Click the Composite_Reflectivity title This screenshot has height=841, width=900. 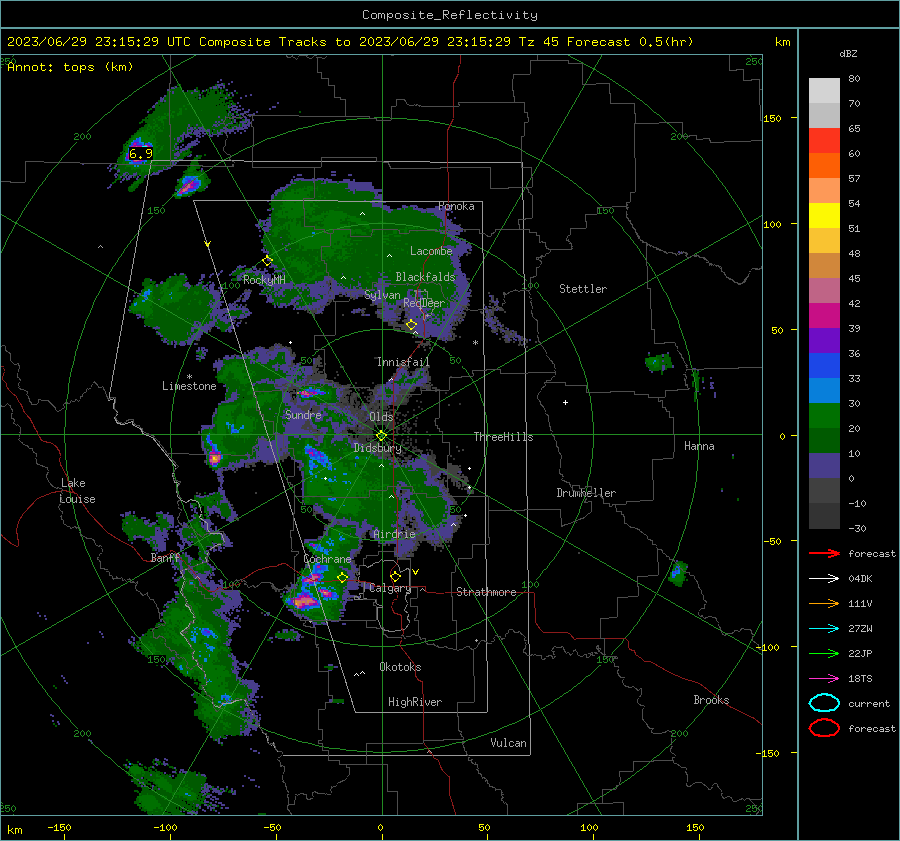tap(449, 15)
